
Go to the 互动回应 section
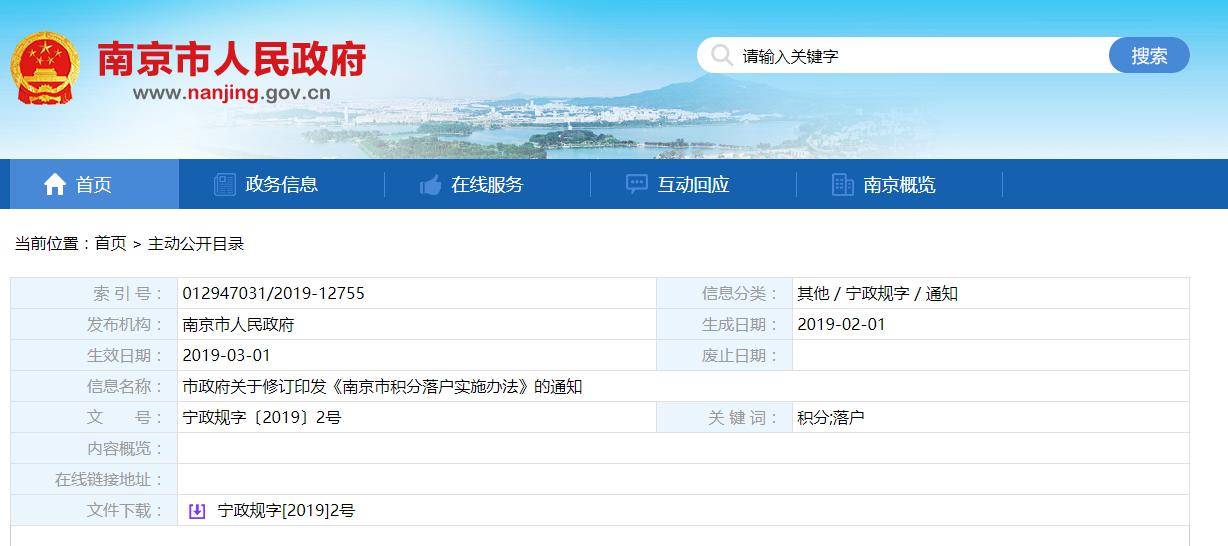click(693, 184)
